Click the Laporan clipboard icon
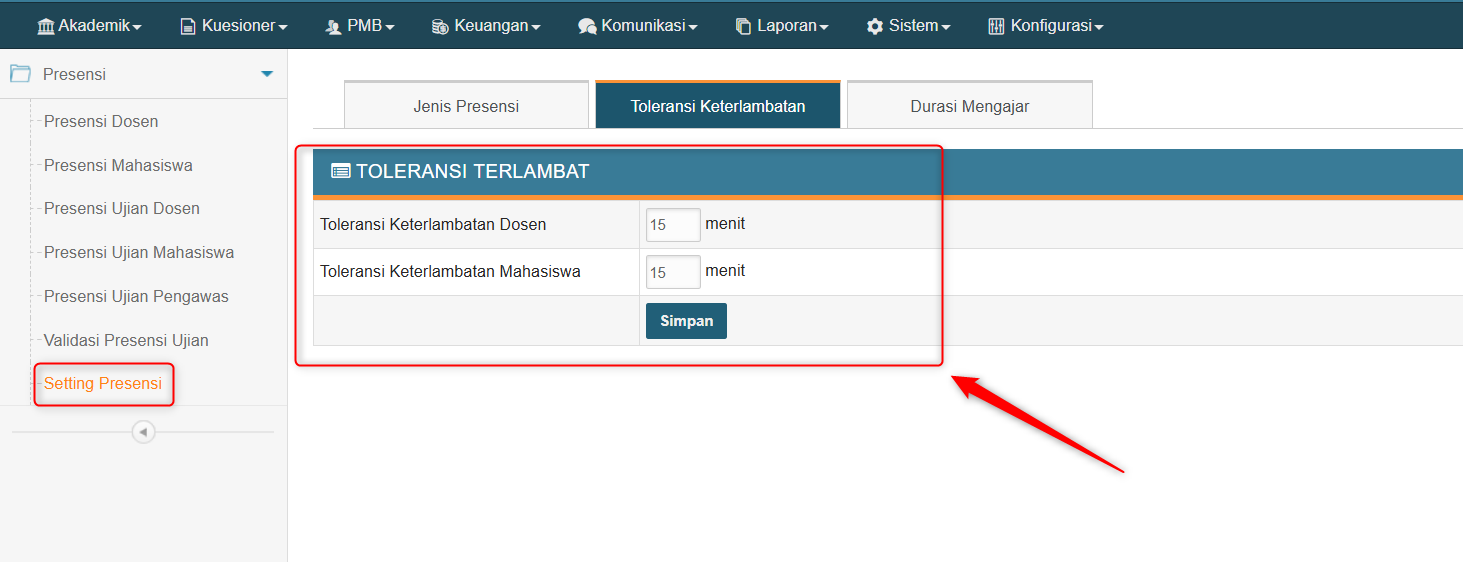The height and width of the screenshot is (562, 1463). 743,27
